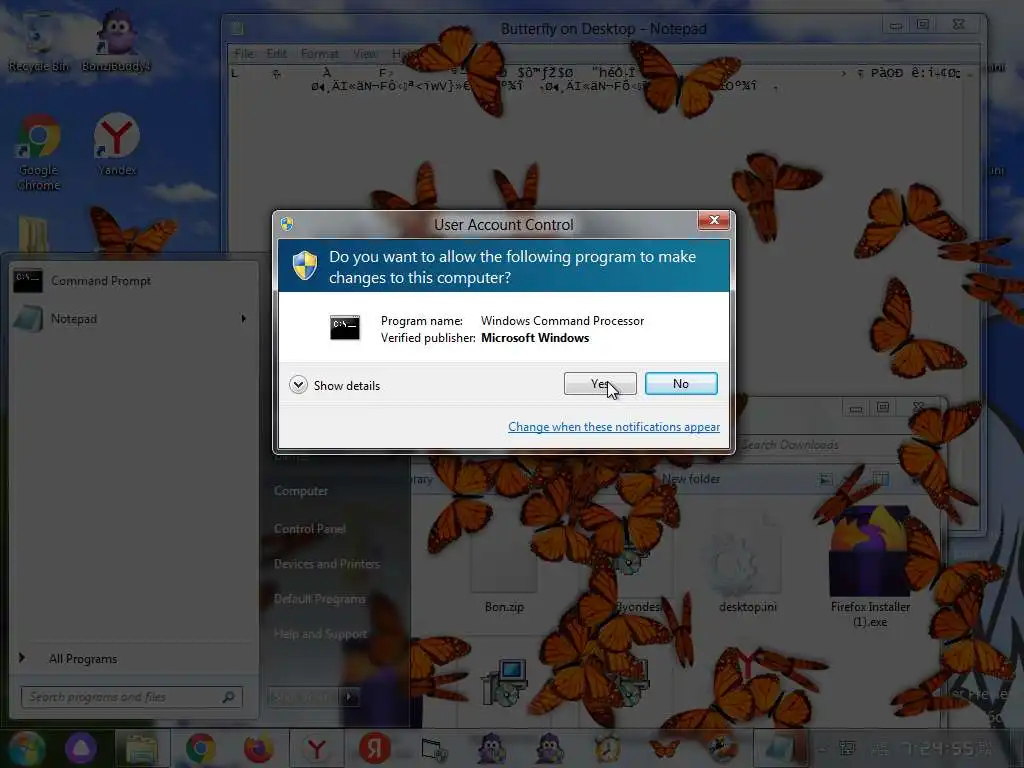Viewport: 1024px width, 768px height.
Task: Click the Notepad icon in Start menu
Action: tap(28, 319)
